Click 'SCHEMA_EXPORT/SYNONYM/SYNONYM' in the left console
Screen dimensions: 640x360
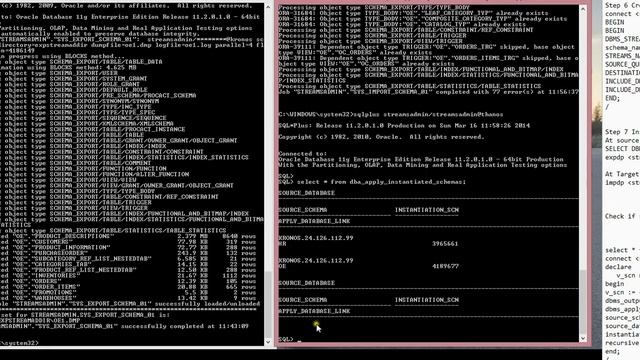[x=104, y=101]
